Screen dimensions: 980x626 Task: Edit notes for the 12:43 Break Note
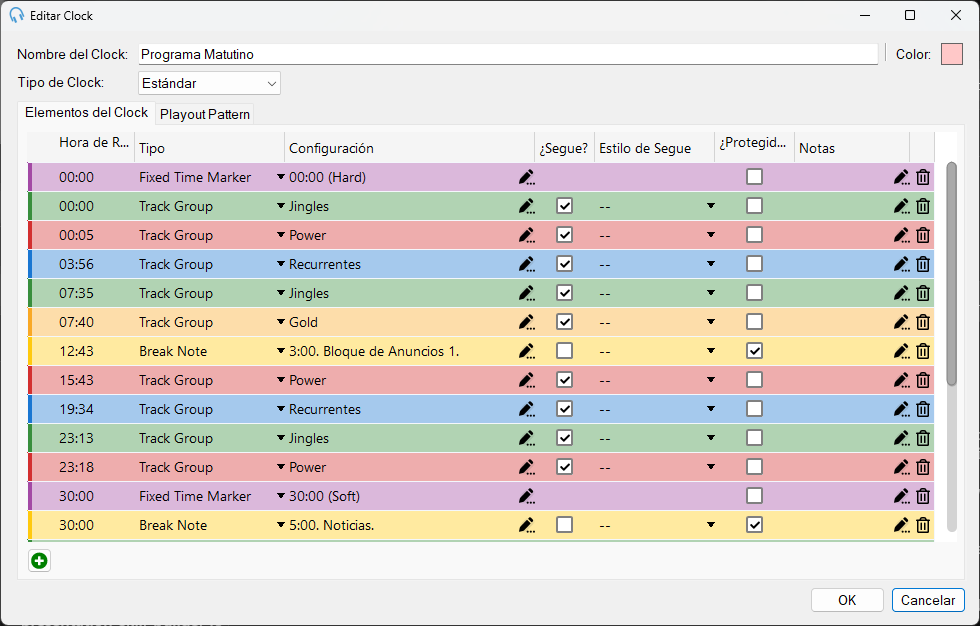pyautogui.click(x=901, y=351)
